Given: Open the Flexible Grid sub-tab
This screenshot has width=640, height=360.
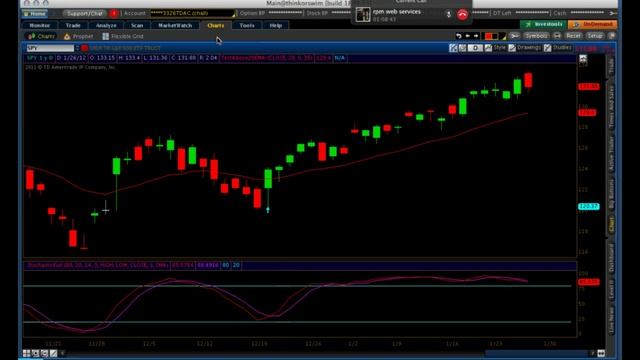Looking at the screenshot, I should (x=123, y=36).
